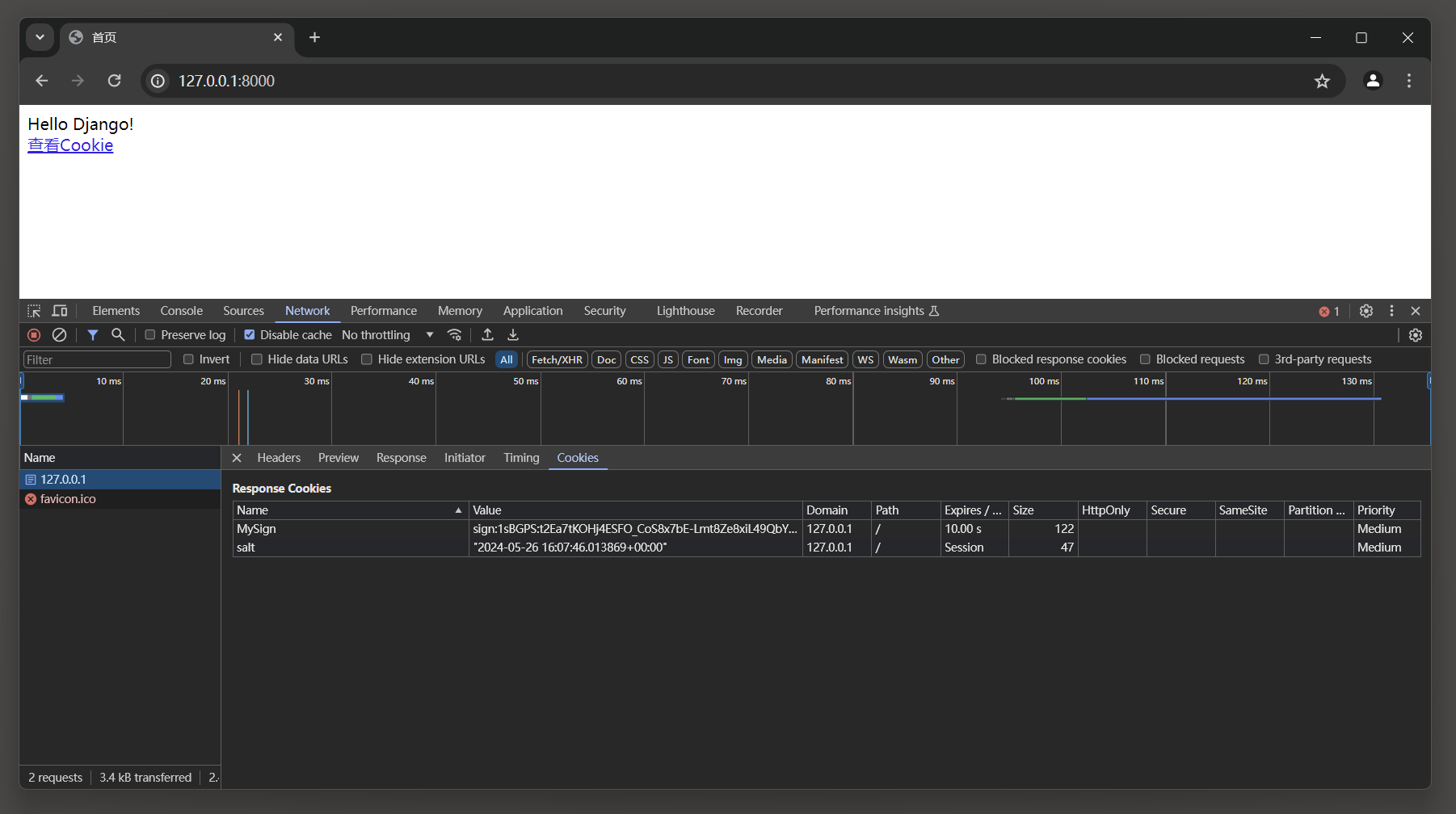1456x814 pixels.
Task: Check Blocked requests checkbox
Action: [1145, 359]
